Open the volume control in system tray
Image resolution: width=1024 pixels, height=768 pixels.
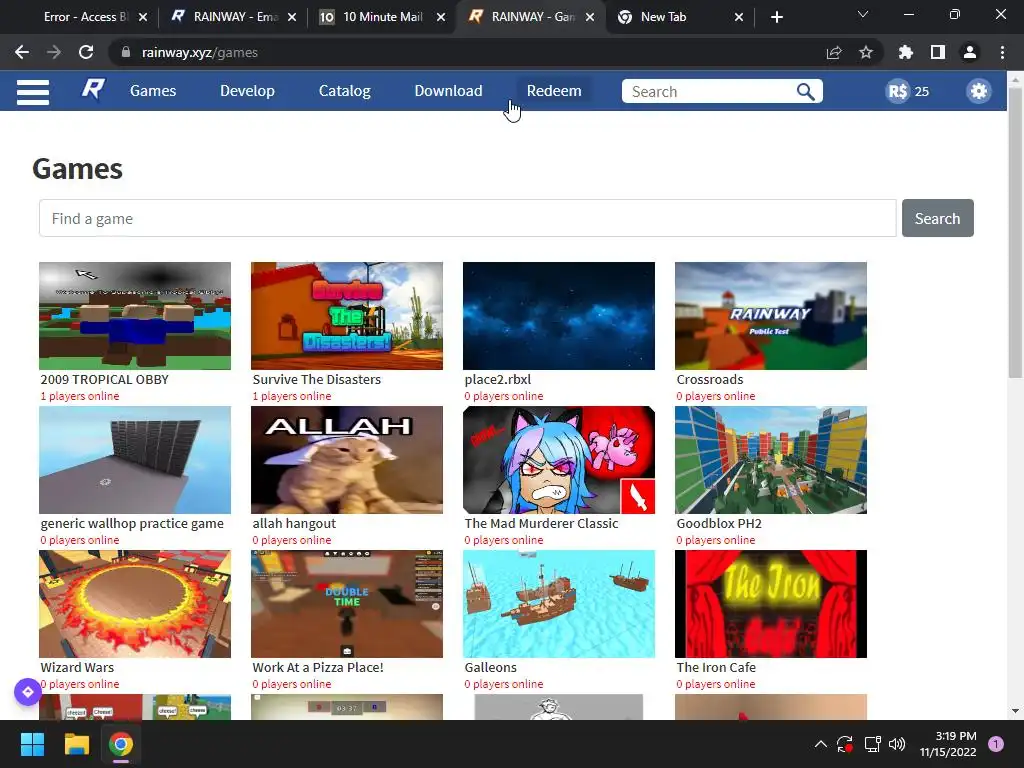(897, 744)
